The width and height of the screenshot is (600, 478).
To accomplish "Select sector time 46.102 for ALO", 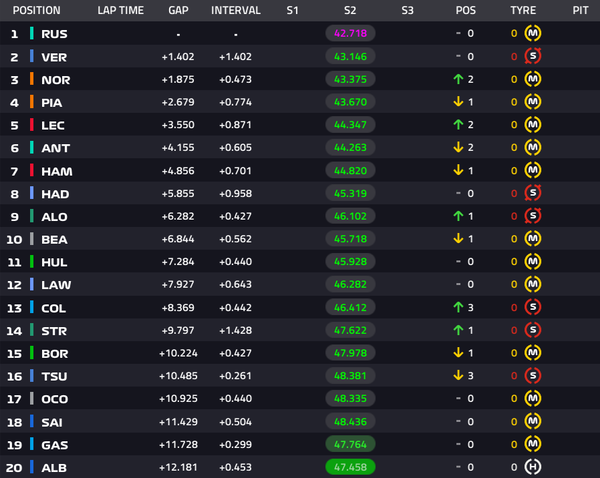I will (350, 216).
